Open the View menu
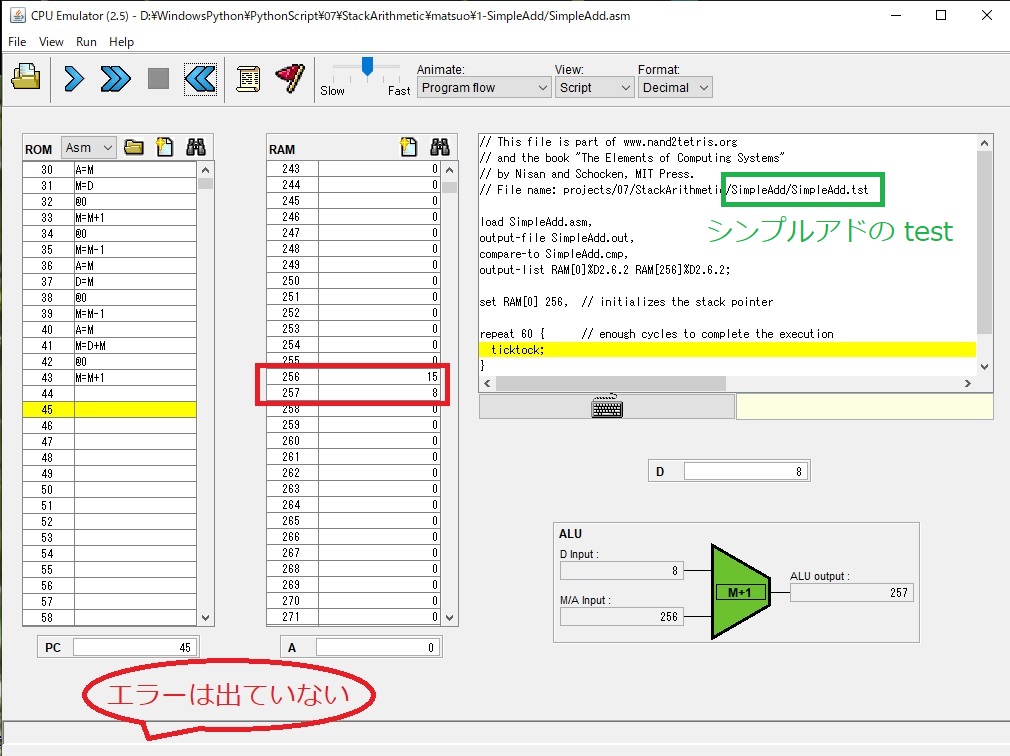 point(51,42)
